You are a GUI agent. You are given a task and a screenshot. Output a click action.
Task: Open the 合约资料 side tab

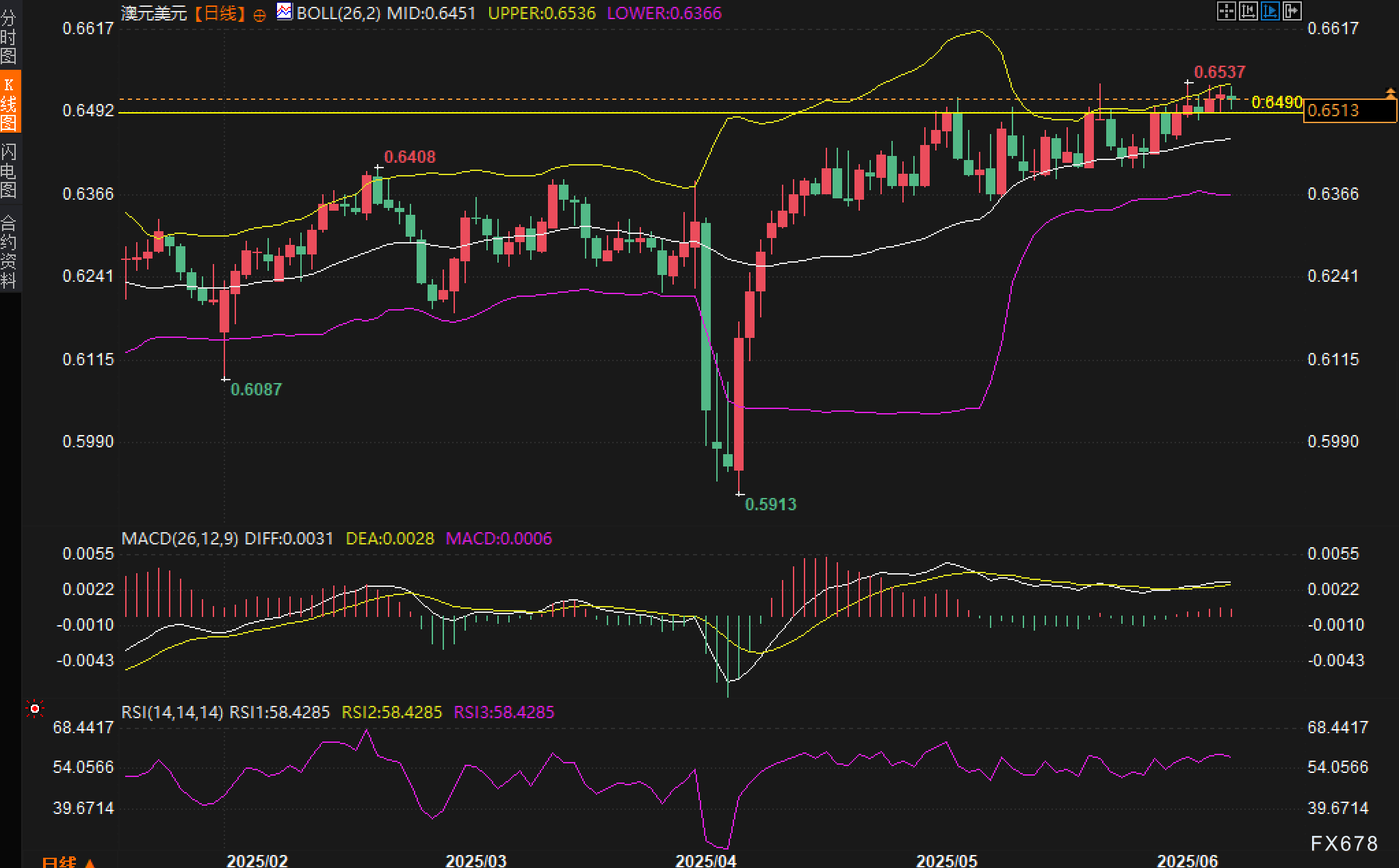(x=9, y=250)
